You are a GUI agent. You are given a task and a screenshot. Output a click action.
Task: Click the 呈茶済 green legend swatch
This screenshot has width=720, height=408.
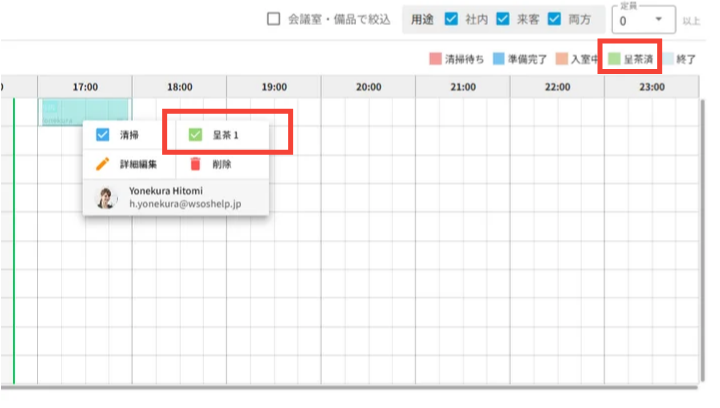614,59
